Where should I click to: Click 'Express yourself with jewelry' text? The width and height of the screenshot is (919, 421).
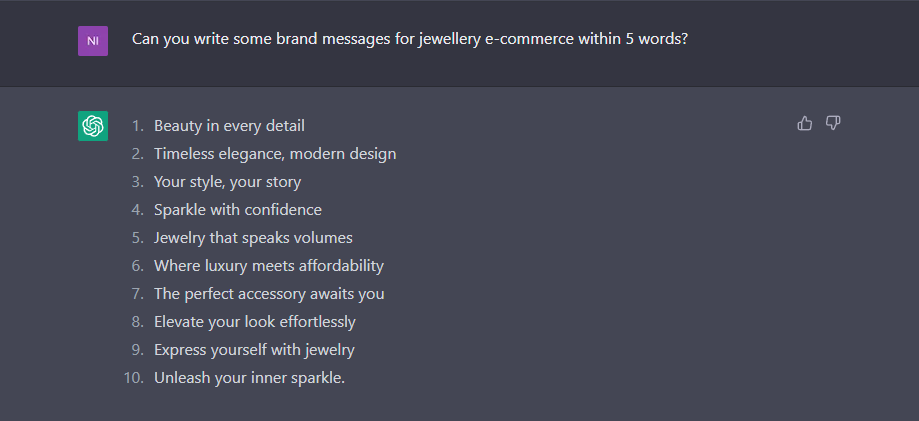(x=254, y=350)
